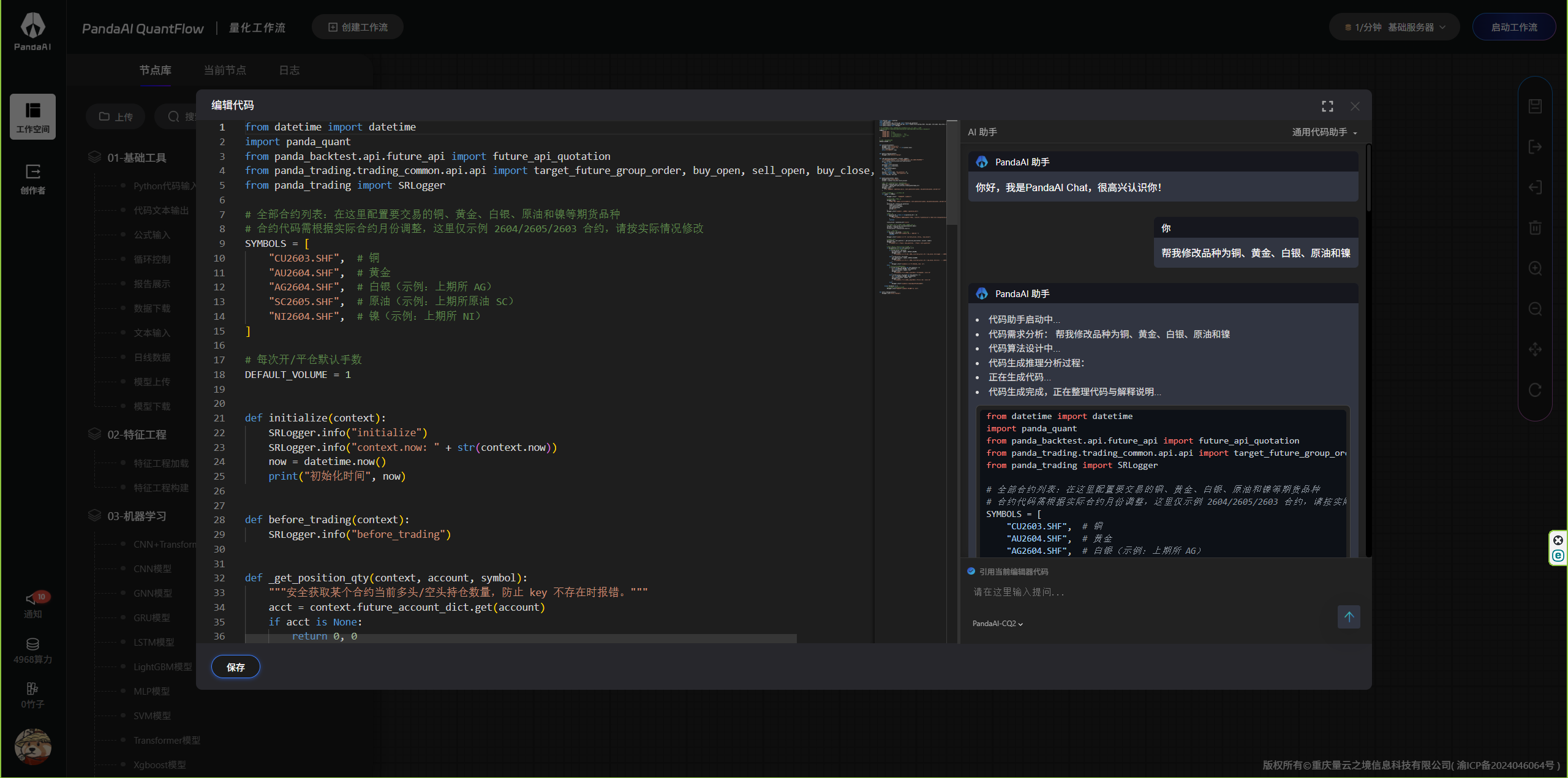The width and height of the screenshot is (1568, 778).
Task: Click the move canvas four-arrow icon
Action: (1535, 349)
